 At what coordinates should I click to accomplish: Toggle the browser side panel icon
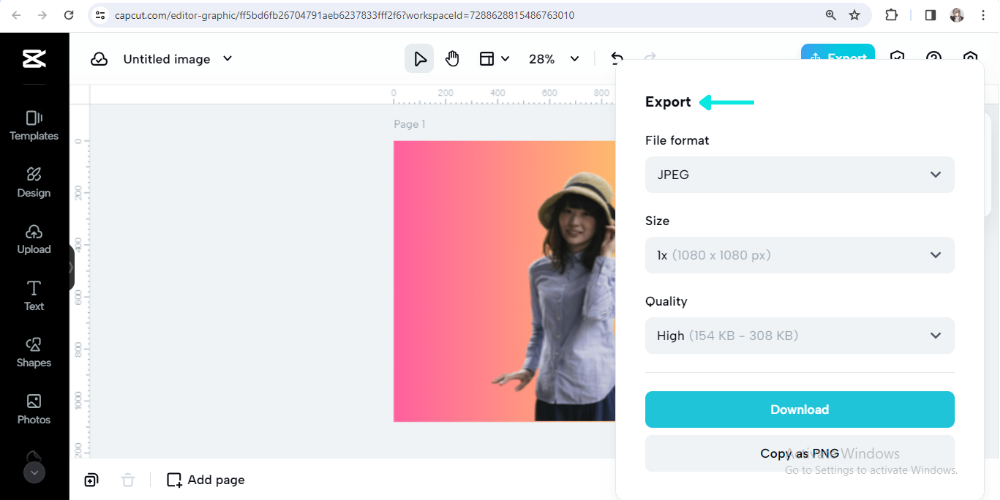pyautogui.click(x=930, y=15)
